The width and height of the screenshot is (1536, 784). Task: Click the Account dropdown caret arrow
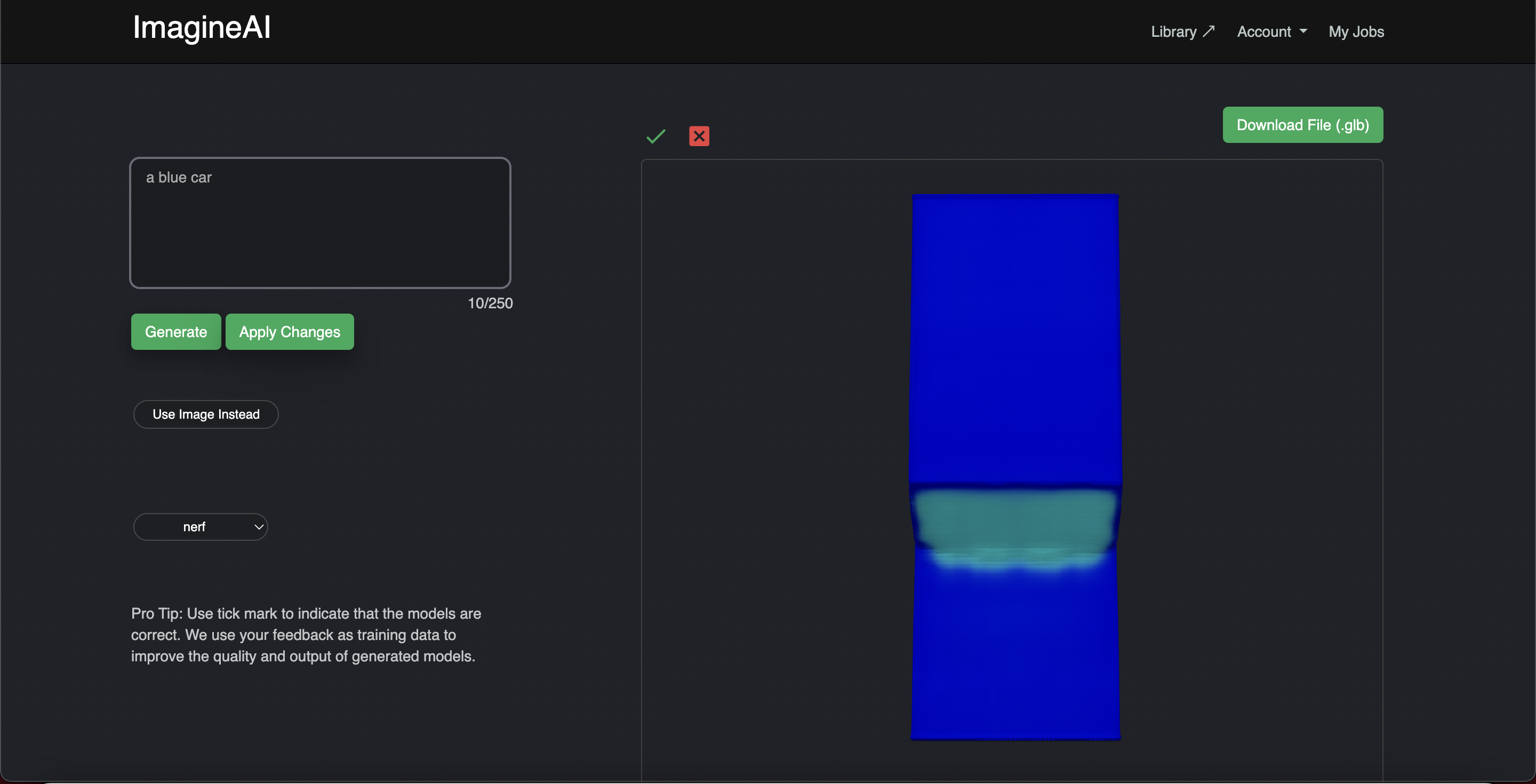(x=1303, y=31)
